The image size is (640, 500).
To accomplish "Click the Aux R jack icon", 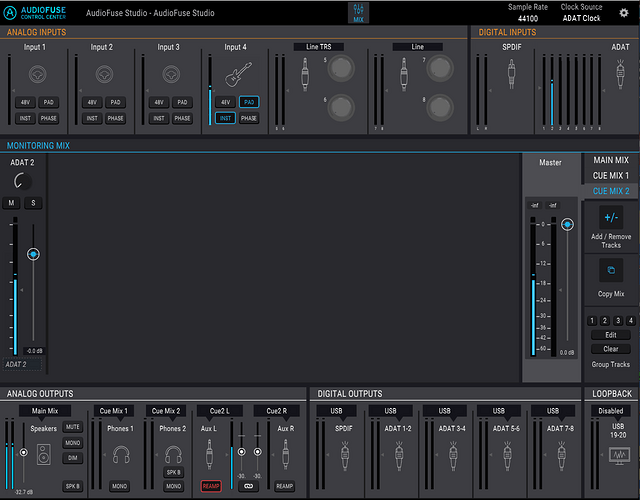I will pyautogui.click(x=285, y=454).
